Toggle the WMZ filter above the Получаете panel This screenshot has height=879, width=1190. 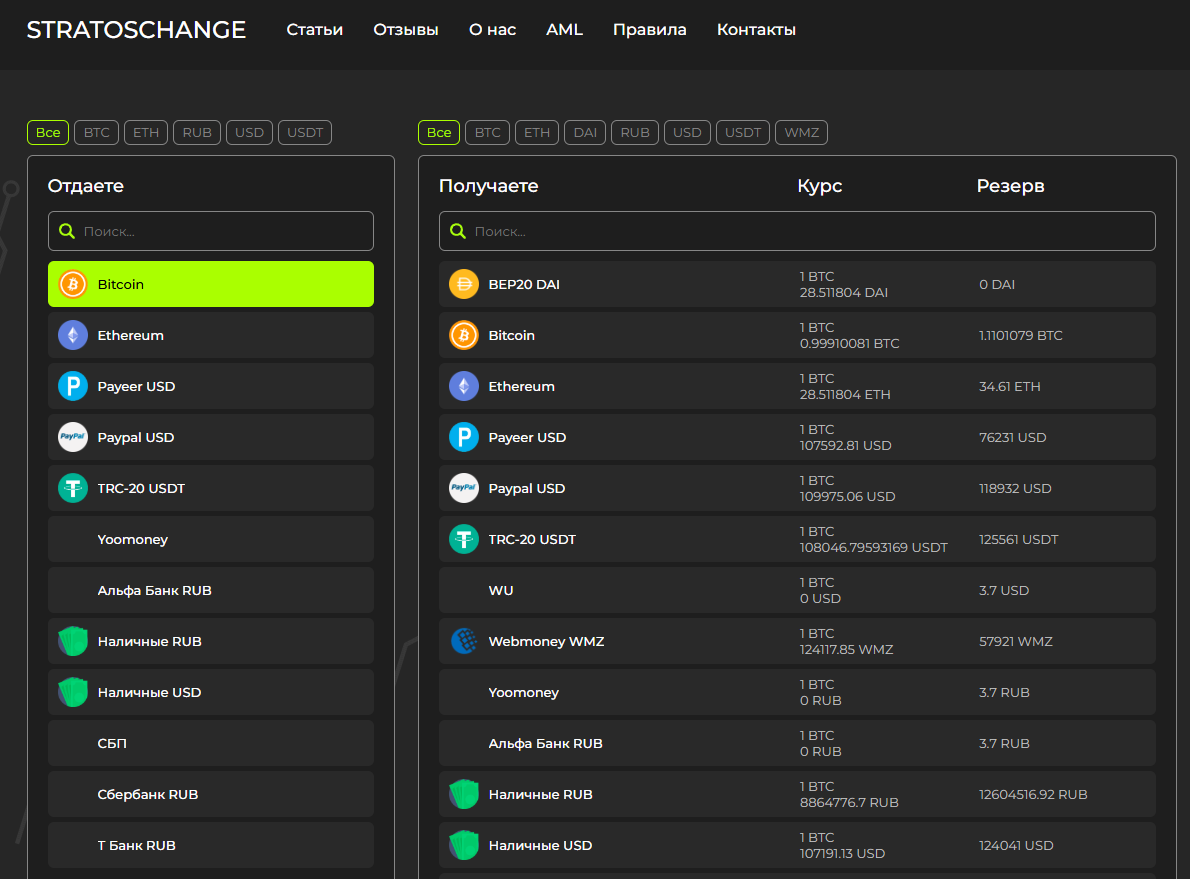(x=801, y=132)
